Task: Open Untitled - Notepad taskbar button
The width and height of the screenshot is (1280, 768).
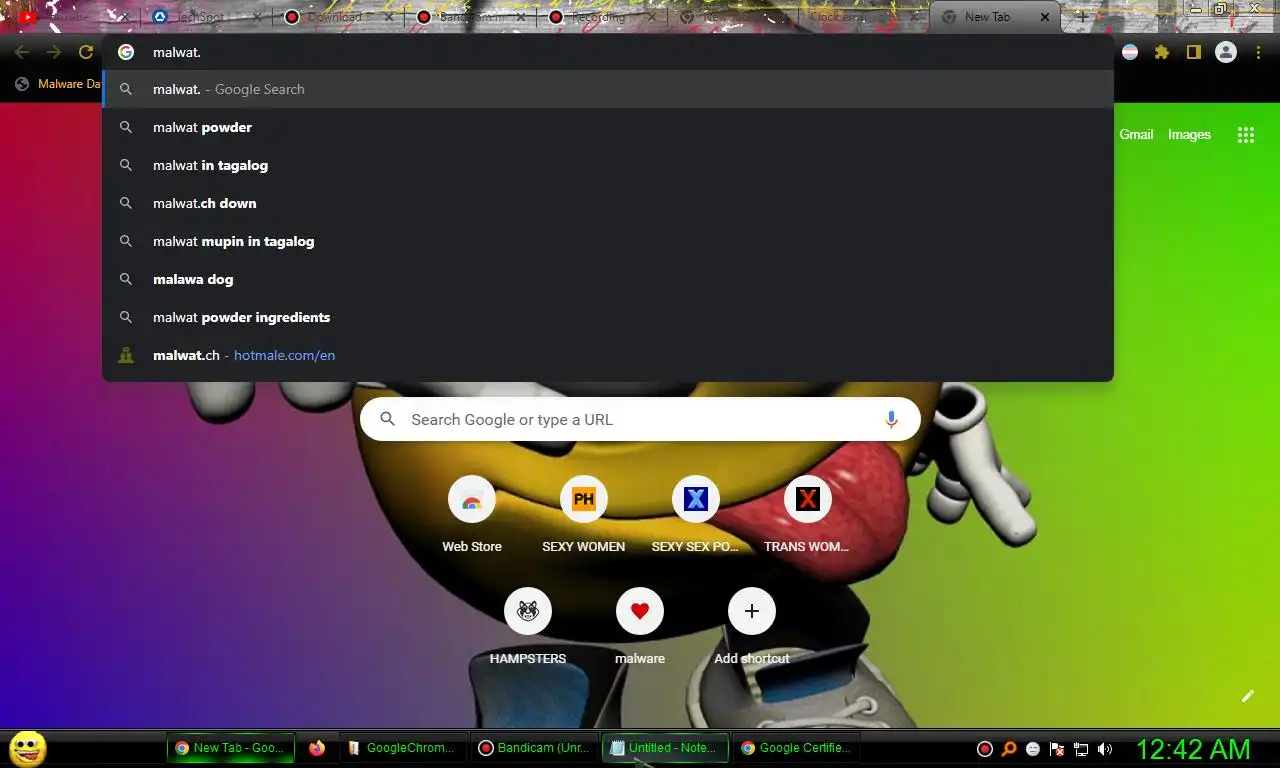Action: pos(665,748)
